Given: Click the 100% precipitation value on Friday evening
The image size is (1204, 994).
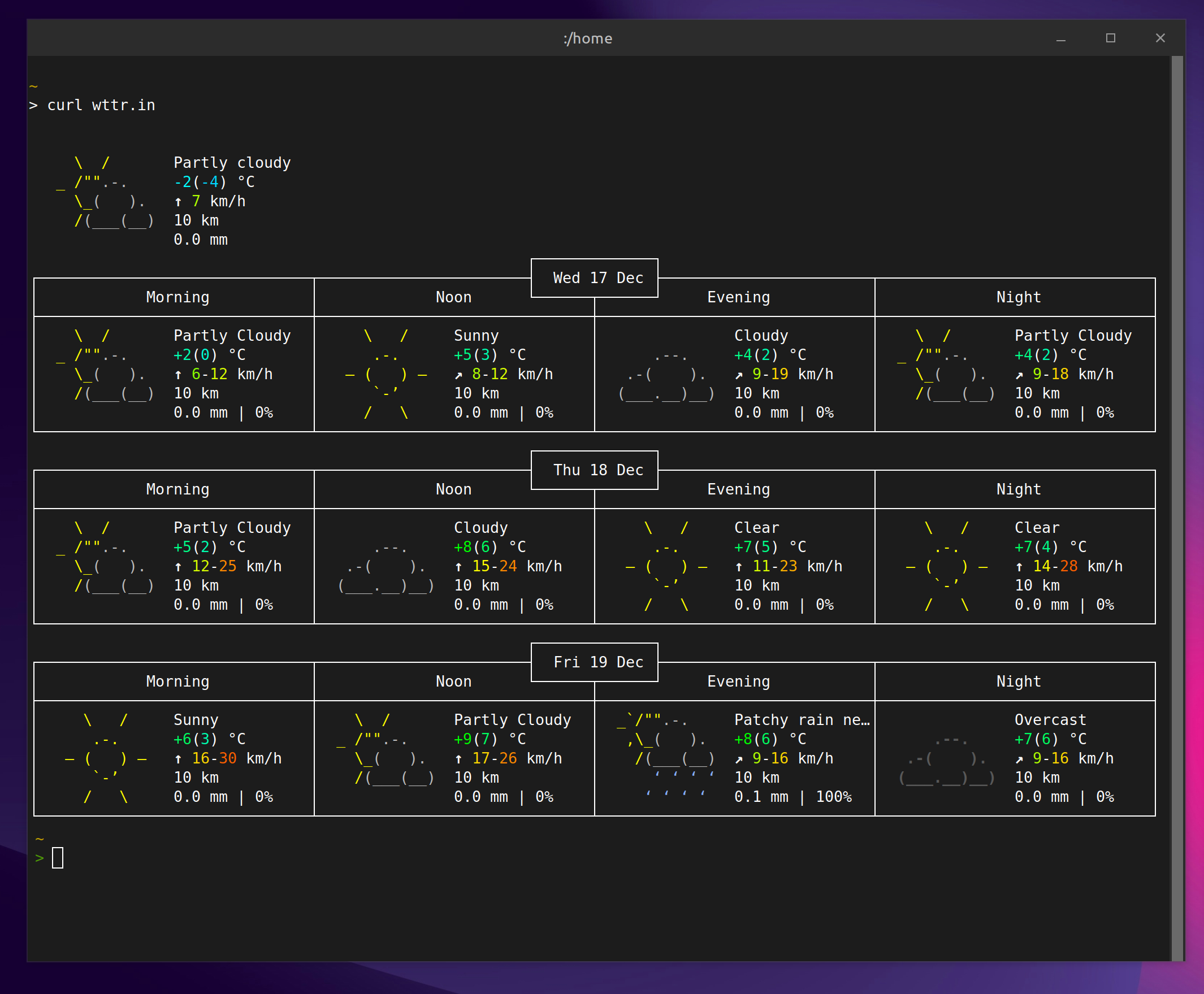Looking at the screenshot, I should [833, 796].
